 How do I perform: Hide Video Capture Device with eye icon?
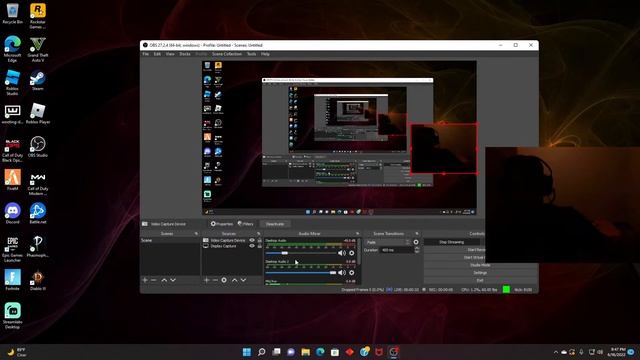[252, 240]
